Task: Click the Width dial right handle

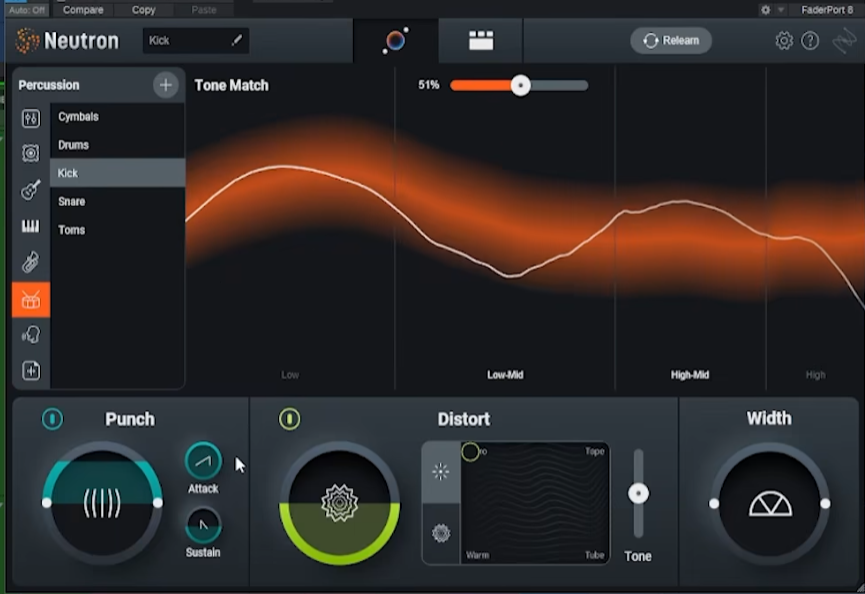Action: pyautogui.click(x=825, y=503)
